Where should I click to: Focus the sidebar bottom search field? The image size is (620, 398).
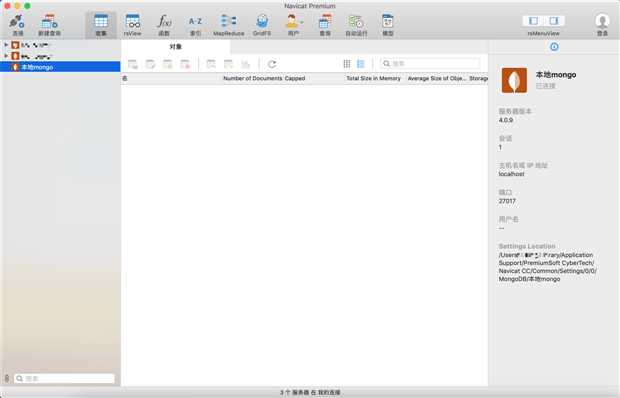pos(64,379)
